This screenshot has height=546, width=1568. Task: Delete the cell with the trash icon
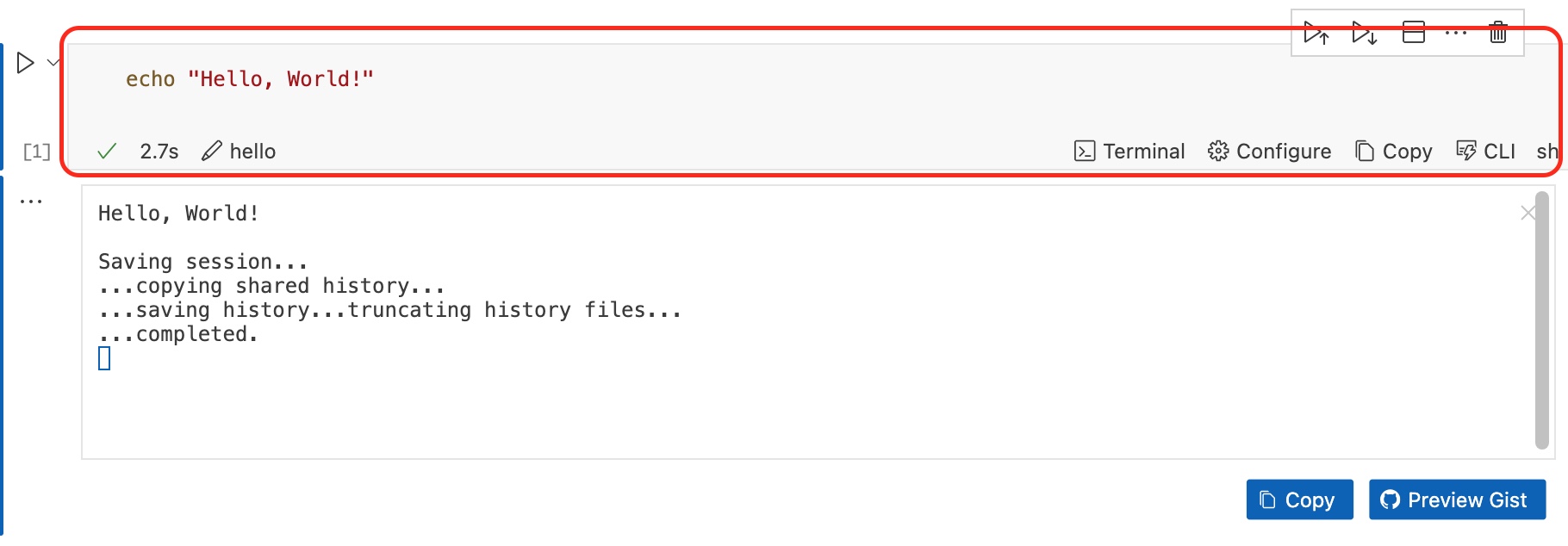tap(1497, 33)
